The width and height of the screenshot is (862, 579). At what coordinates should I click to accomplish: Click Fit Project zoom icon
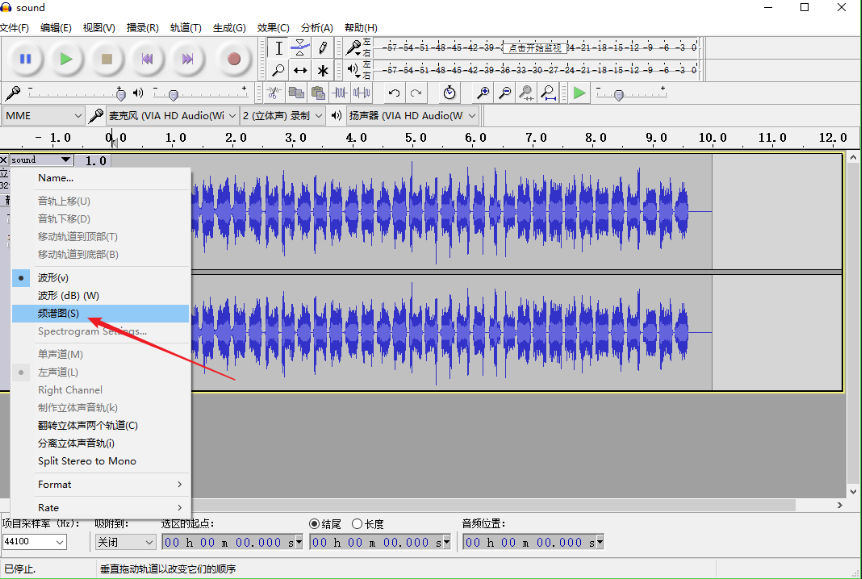coord(549,93)
